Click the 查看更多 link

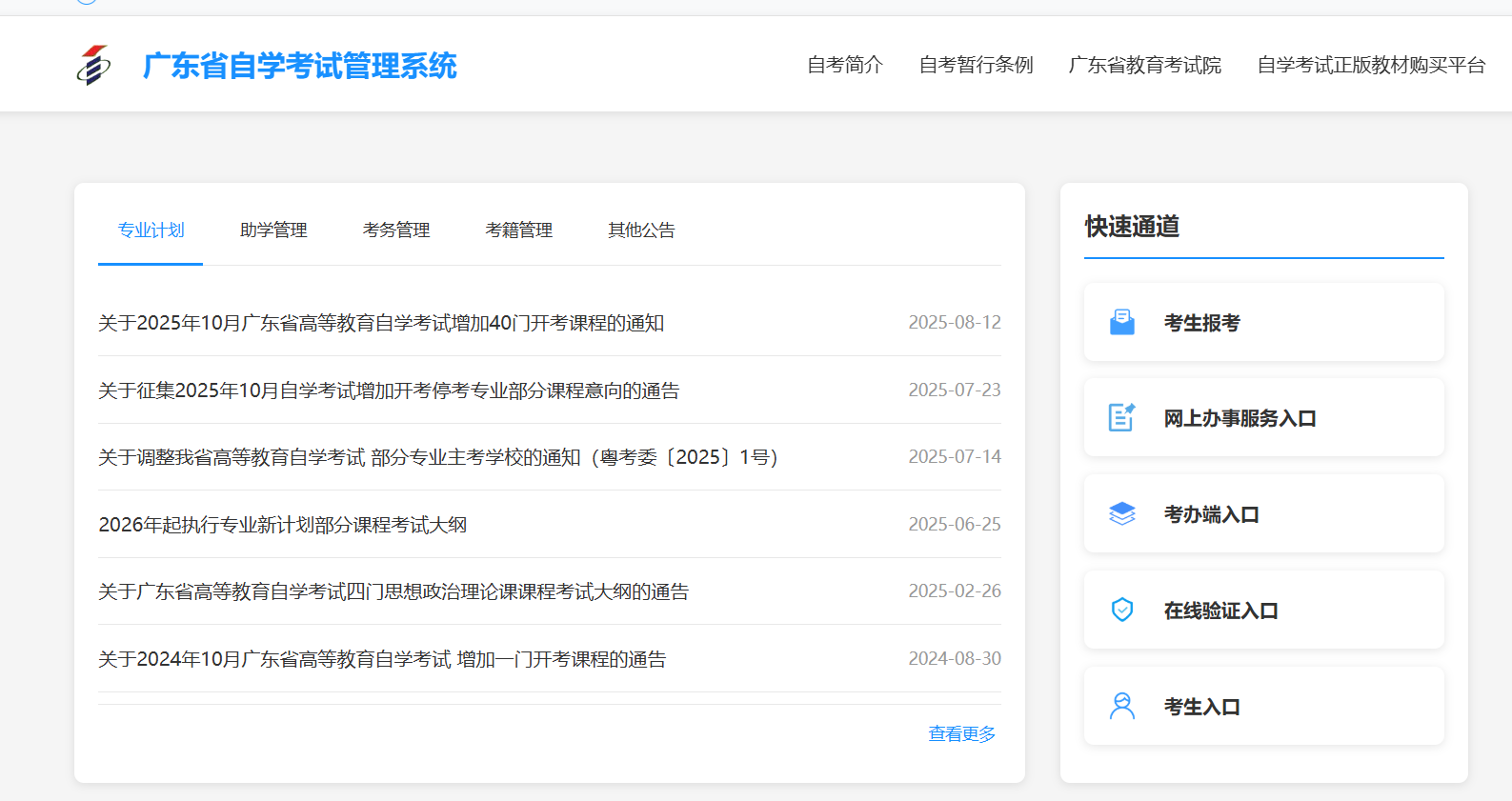coord(961,734)
